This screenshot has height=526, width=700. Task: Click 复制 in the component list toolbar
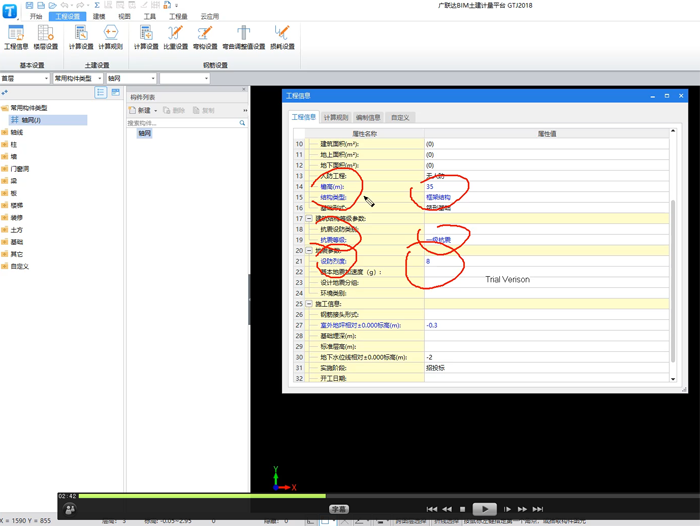204,110
